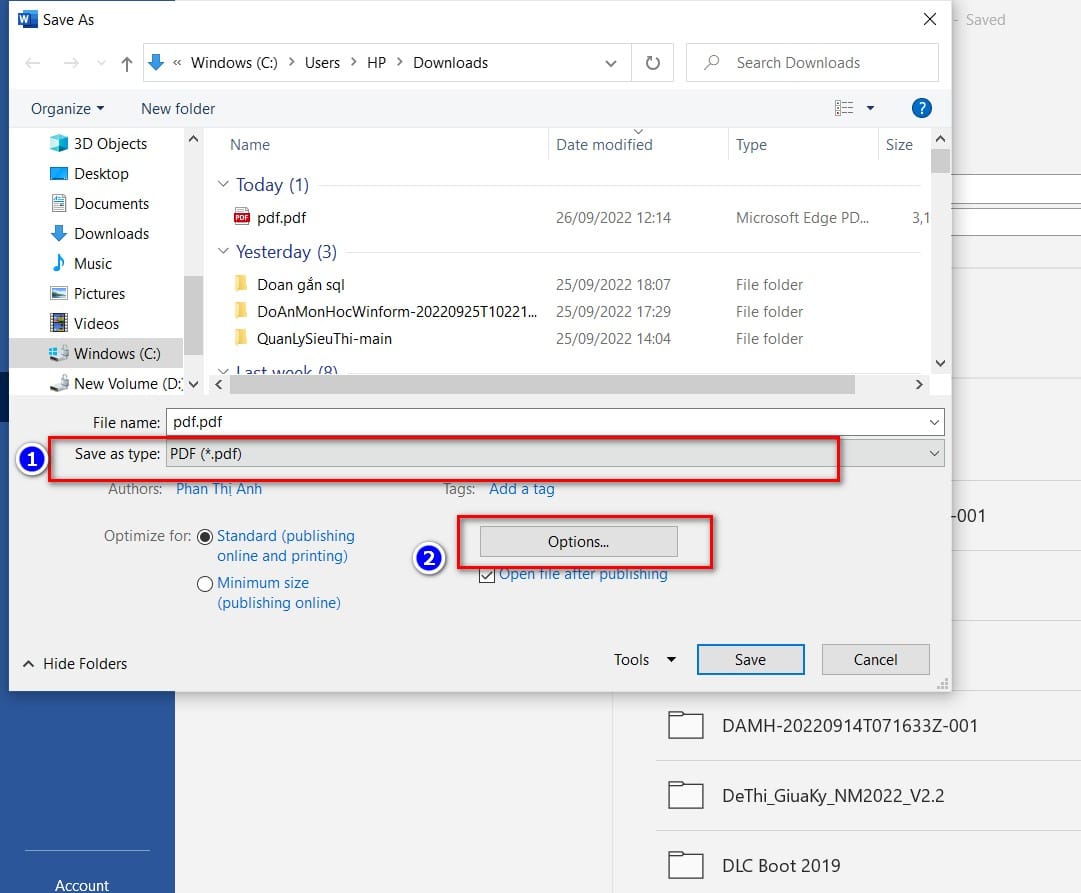This screenshot has height=893, width=1081.
Task: Click the Search Downloads field
Action: 812,63
